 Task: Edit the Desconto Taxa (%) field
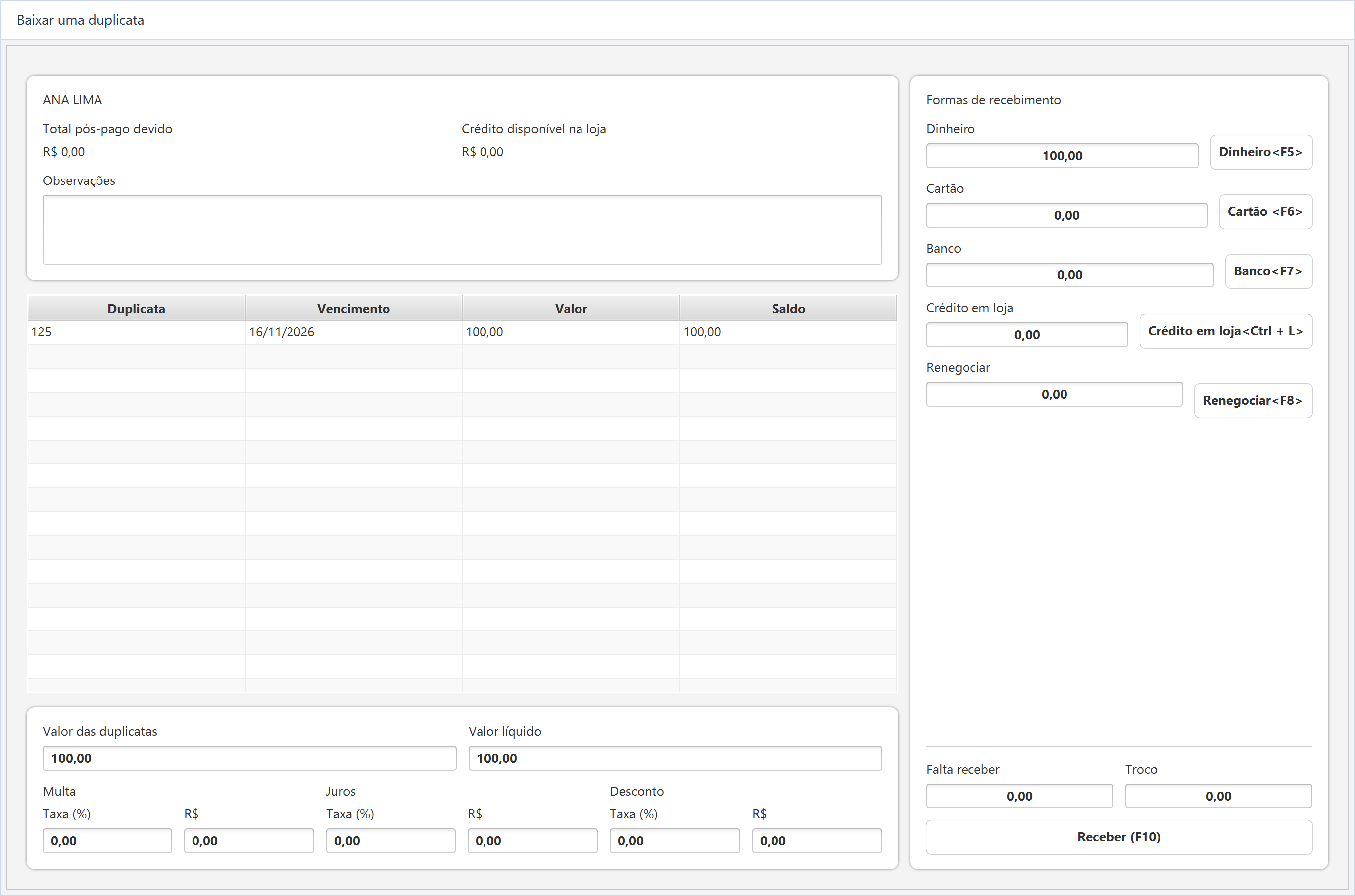click(x=675, y=841)
